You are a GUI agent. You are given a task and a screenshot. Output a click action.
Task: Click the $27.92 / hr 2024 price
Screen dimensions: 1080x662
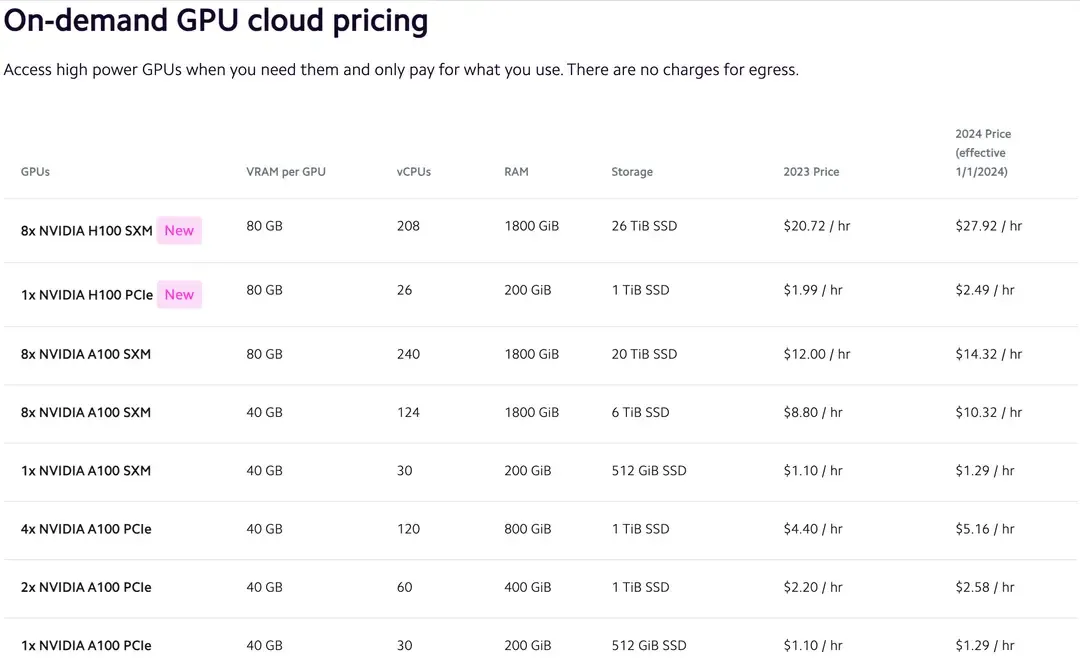[988, 226]
